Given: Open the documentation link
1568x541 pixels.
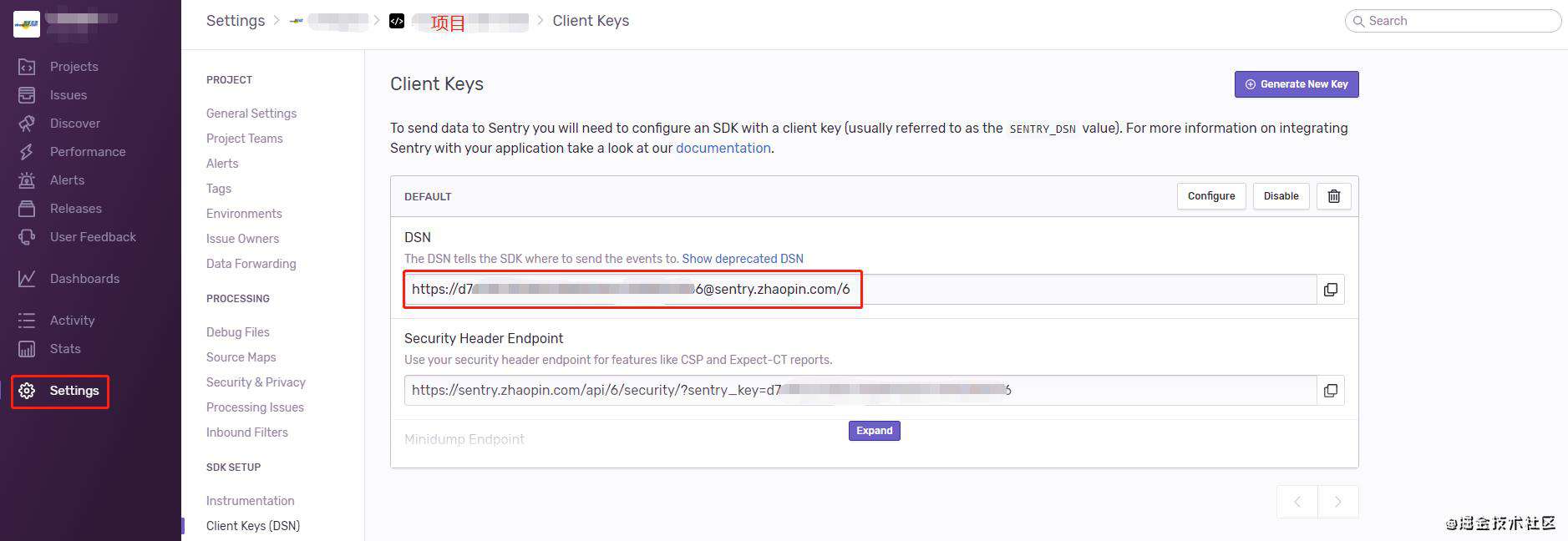Looking at the screenshot, I should pos(723,148).
